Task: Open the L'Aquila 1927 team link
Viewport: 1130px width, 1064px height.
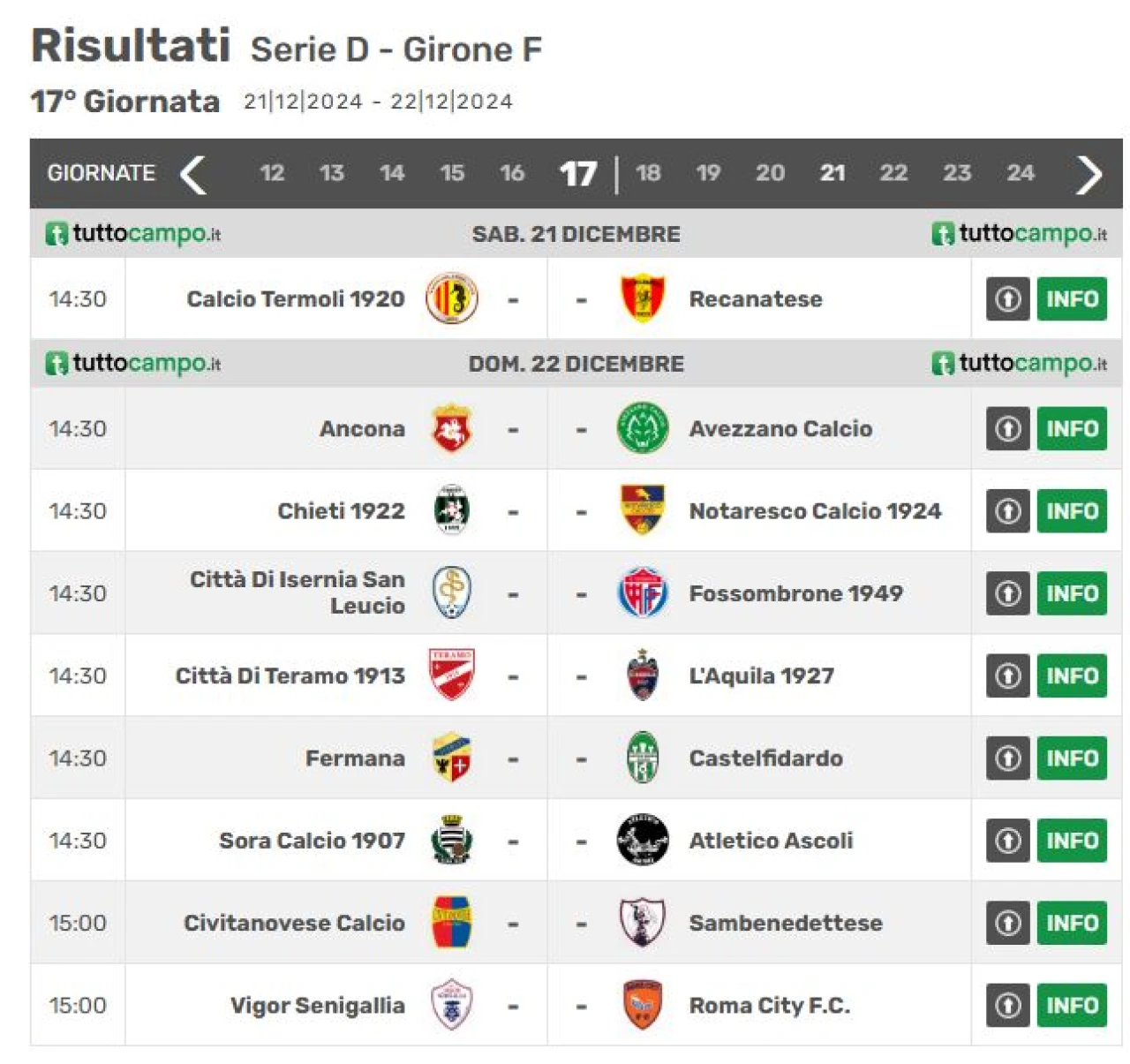Action: [x=761, y=675]
